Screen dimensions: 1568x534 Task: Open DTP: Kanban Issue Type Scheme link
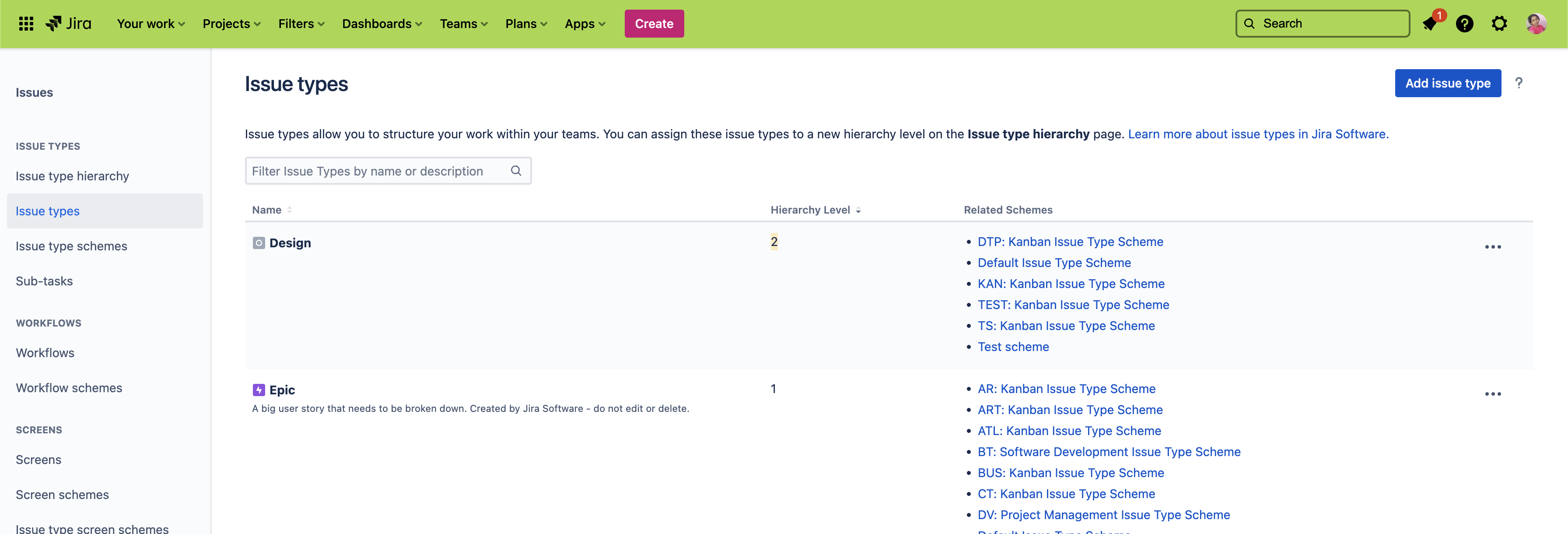point(1070,242)
